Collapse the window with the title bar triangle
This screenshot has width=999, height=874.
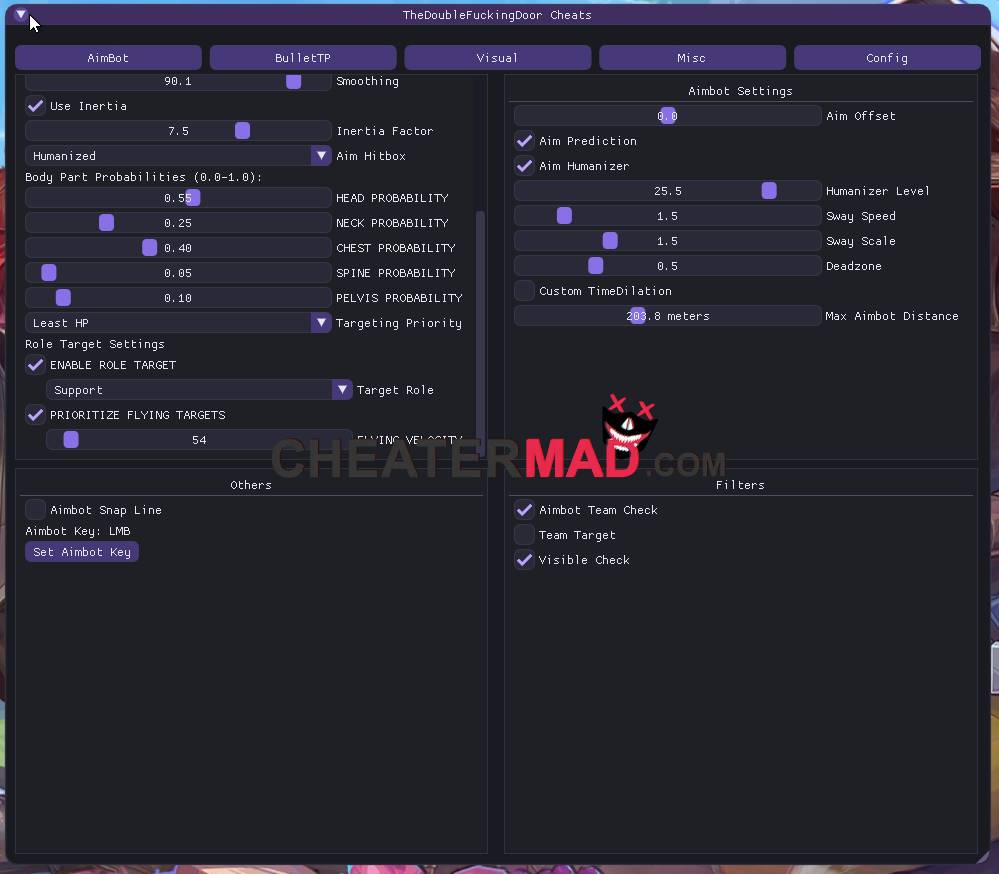[20, 13]
